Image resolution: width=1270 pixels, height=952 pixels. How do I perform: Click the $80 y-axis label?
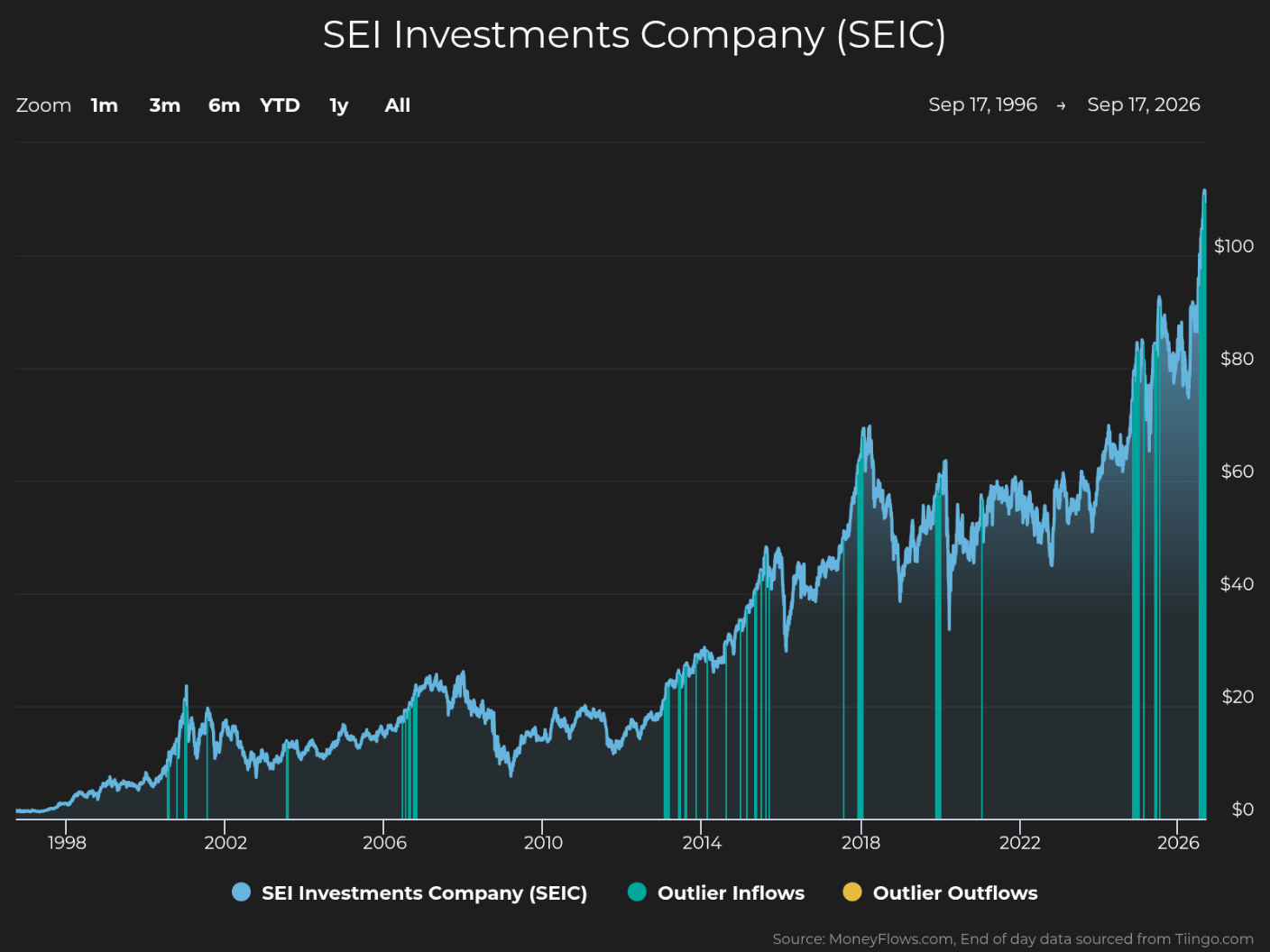click(1237, 359)
